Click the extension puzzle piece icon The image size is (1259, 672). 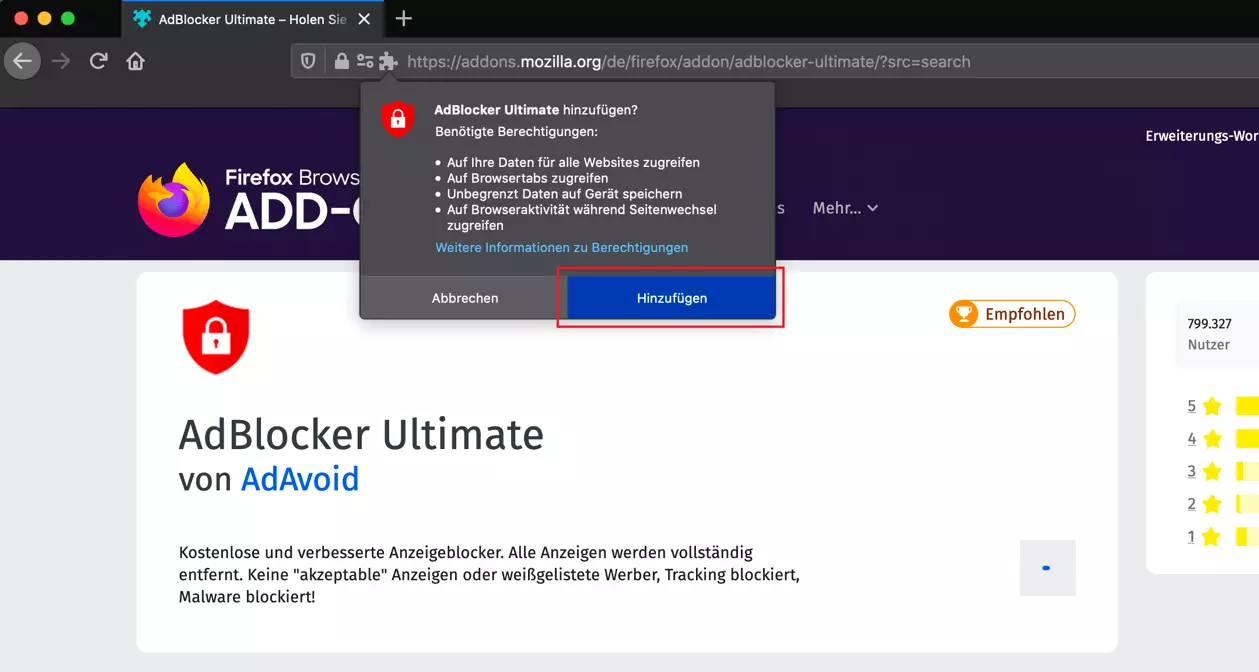tap(388, 61)
